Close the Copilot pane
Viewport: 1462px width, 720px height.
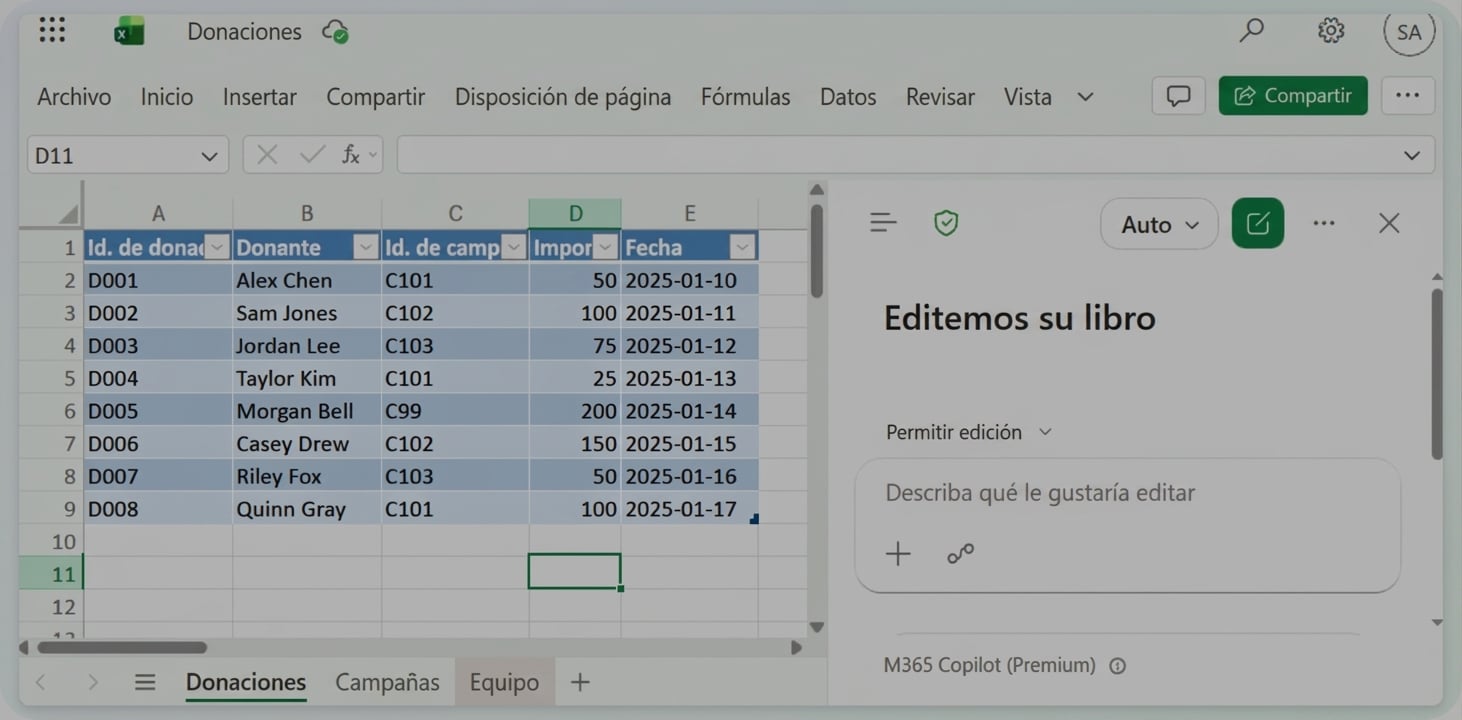tap(1389, 223)
